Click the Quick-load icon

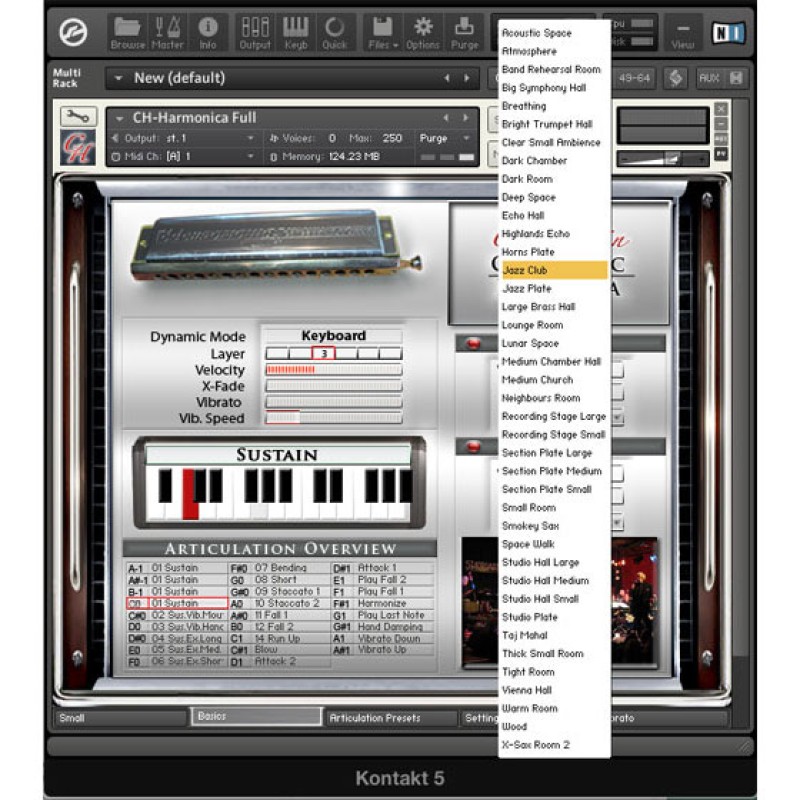tap(335, 31)
